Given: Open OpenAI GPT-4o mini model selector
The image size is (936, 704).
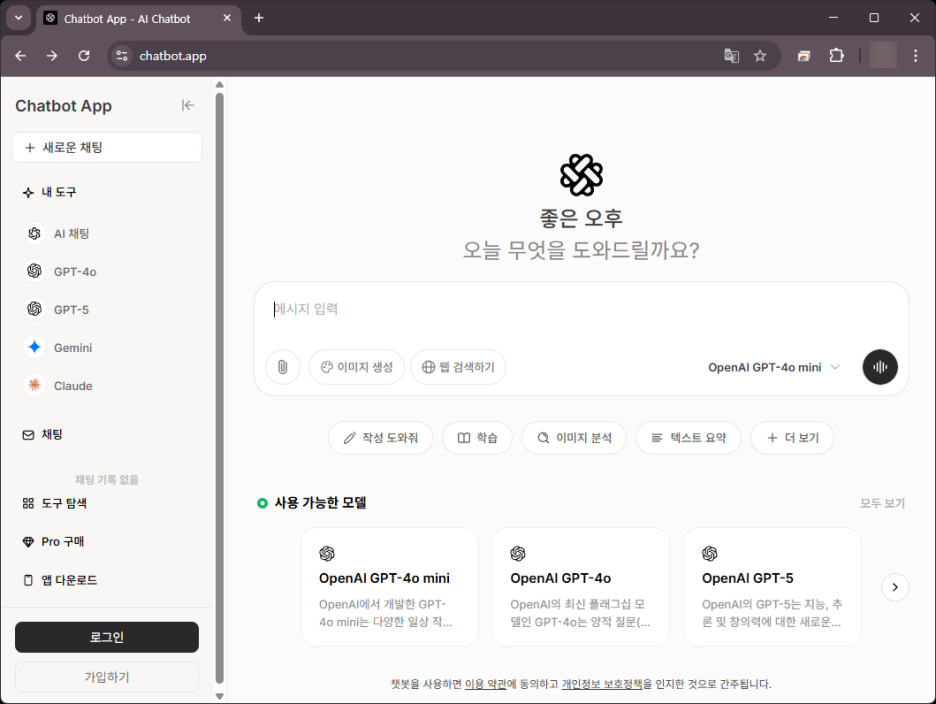Looking at the screenshot, I should click(x=774, y=367).
